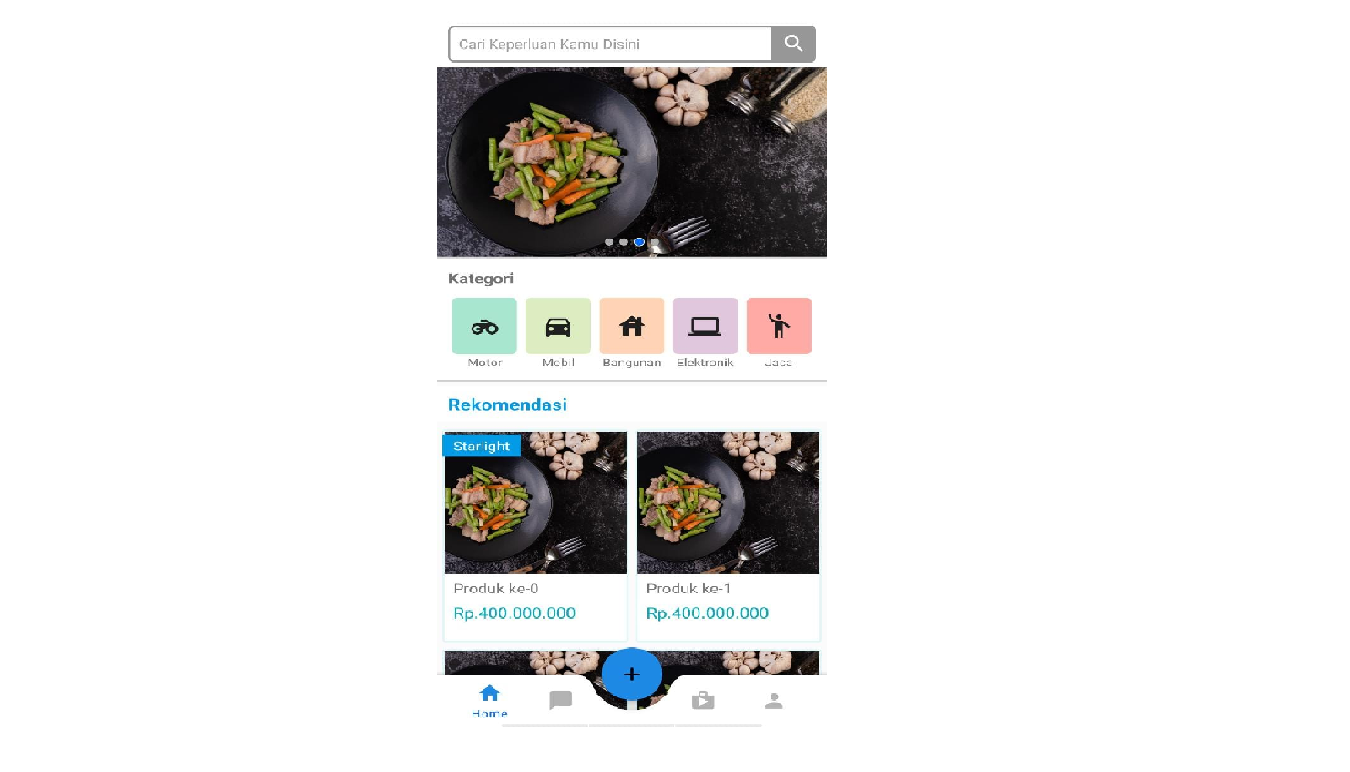Go to the profile person tab
Image resolution: width=1350 pixels, height=772 pixels.
(774, 701)
